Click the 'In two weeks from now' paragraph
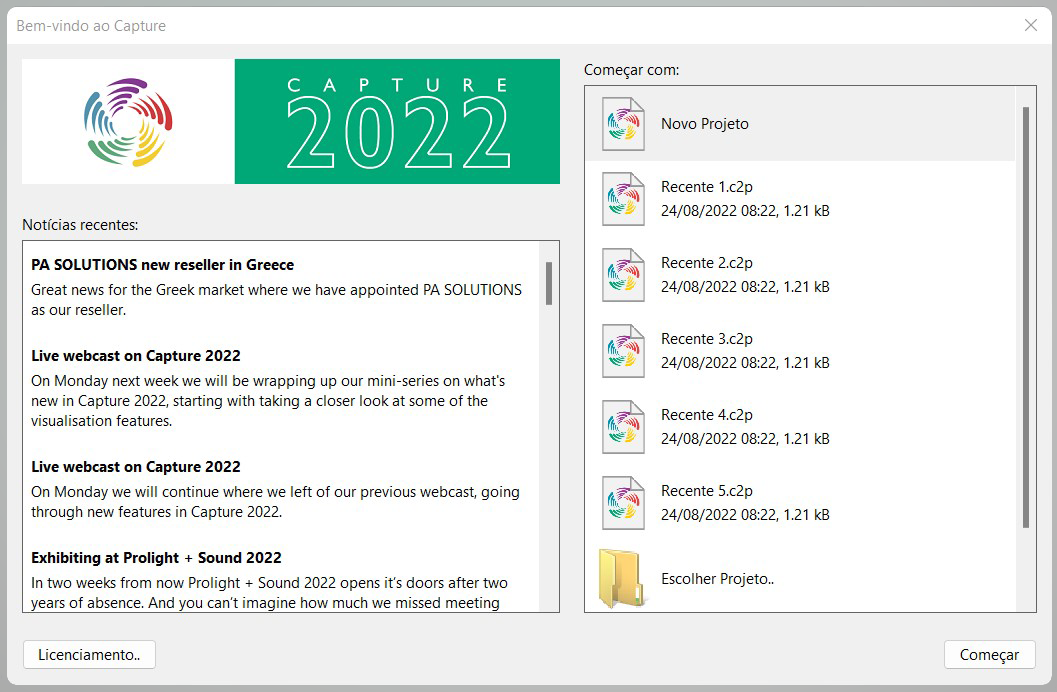 pos(270,593)
